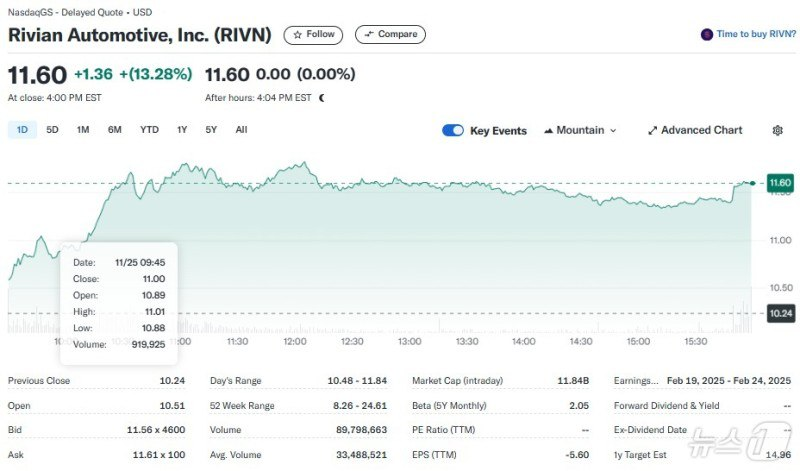This screenshot has height=471, width=800.
Task: Click tooltip Volume value 919,925
Action: point(148,344)
